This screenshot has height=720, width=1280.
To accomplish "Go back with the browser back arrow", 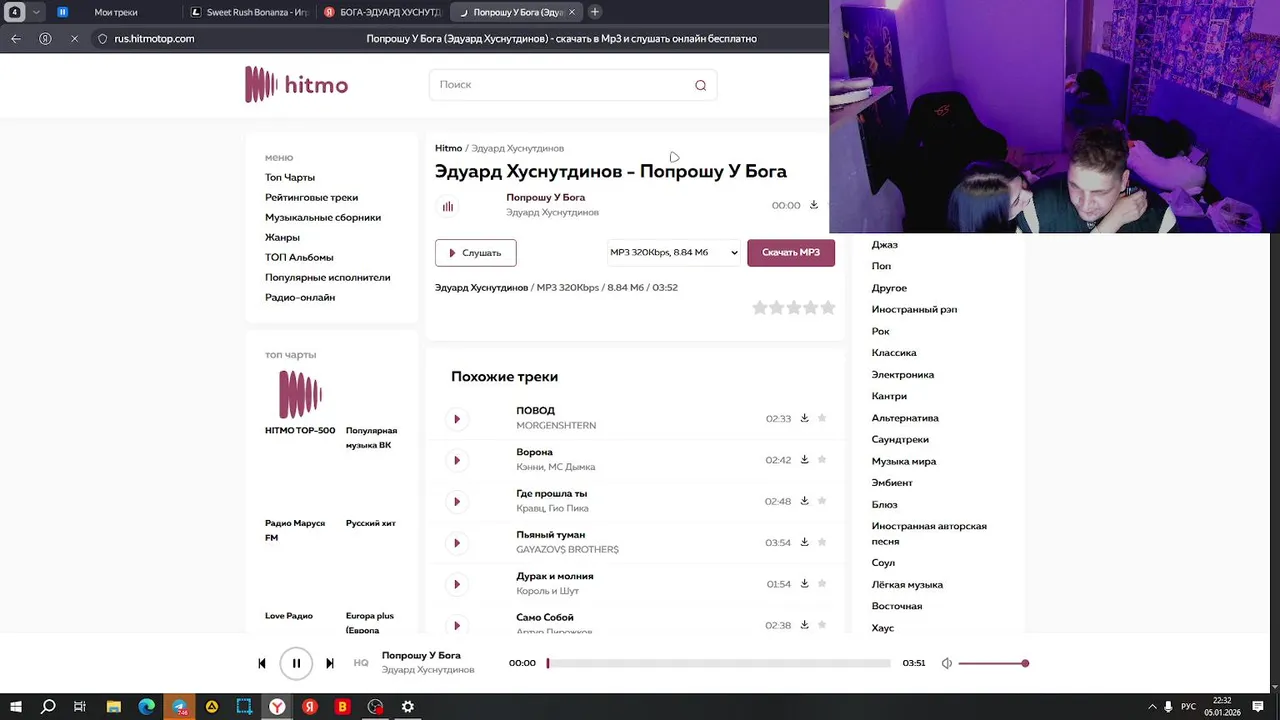I will coord(16,39).
